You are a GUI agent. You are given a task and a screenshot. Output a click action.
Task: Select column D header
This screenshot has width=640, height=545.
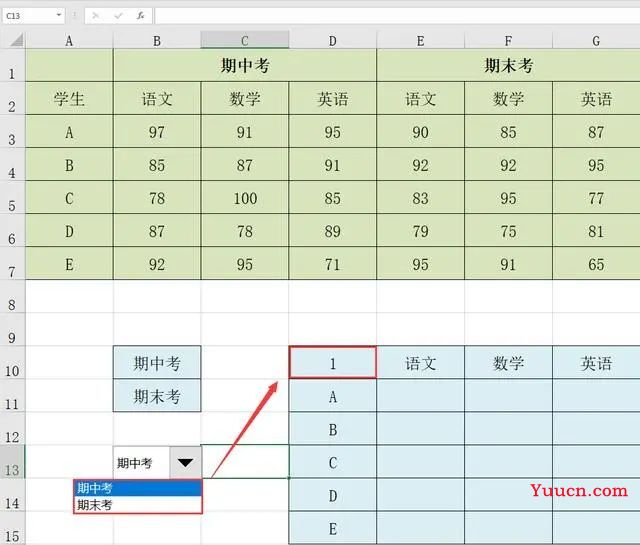coord(333,41)
